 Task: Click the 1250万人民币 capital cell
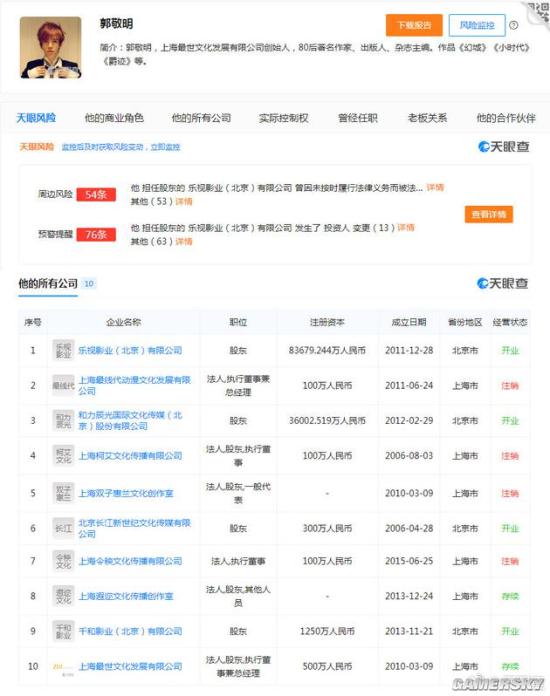coord(327,631)
